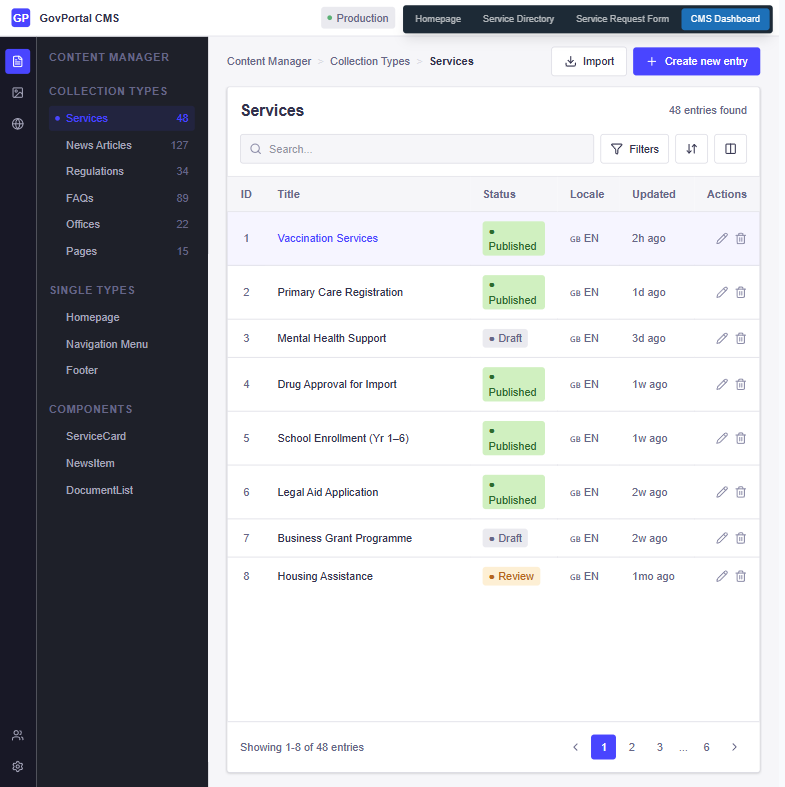Delete the Drug Approval for Import entry
The image size is (785, 787).
[x=741, y=384]
